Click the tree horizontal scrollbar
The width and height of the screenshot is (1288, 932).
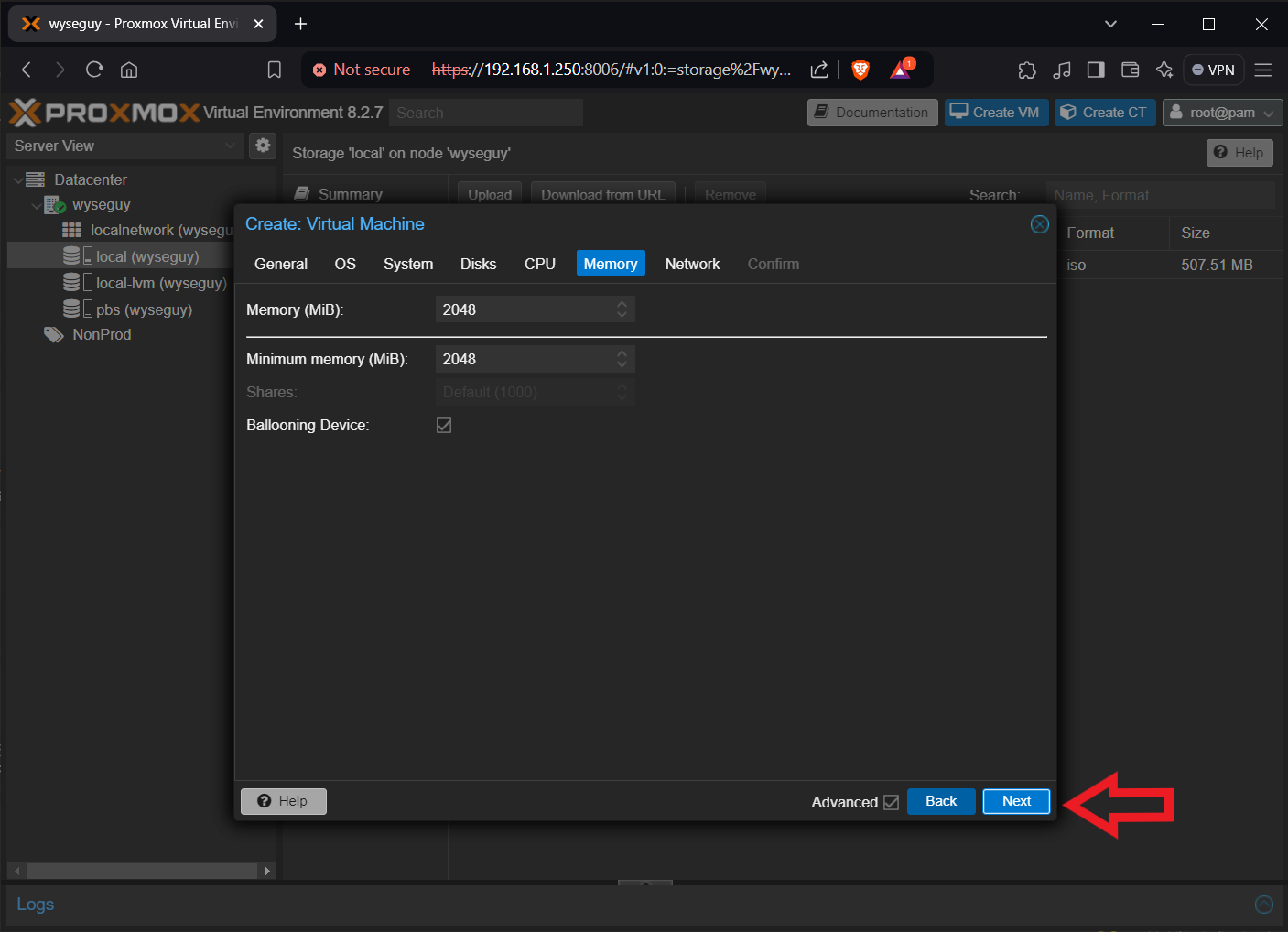(141, 871)
